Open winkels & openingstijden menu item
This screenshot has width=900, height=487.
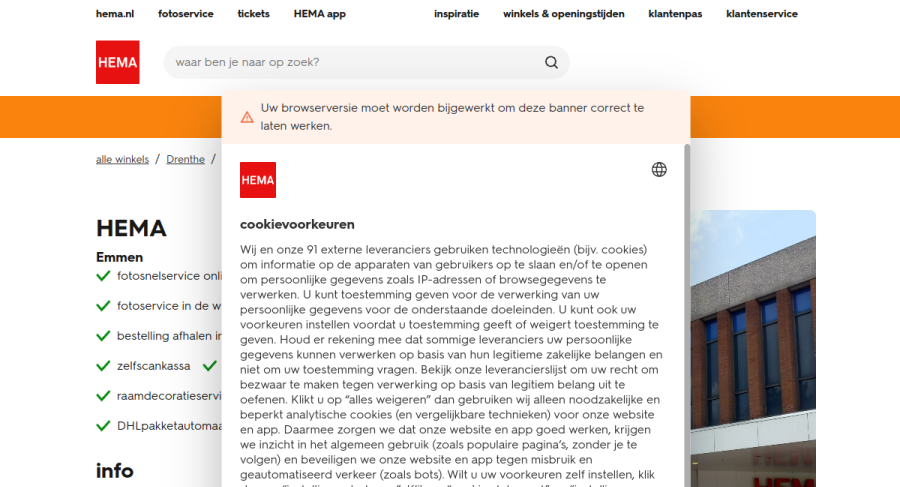click(x=564, y=14)
